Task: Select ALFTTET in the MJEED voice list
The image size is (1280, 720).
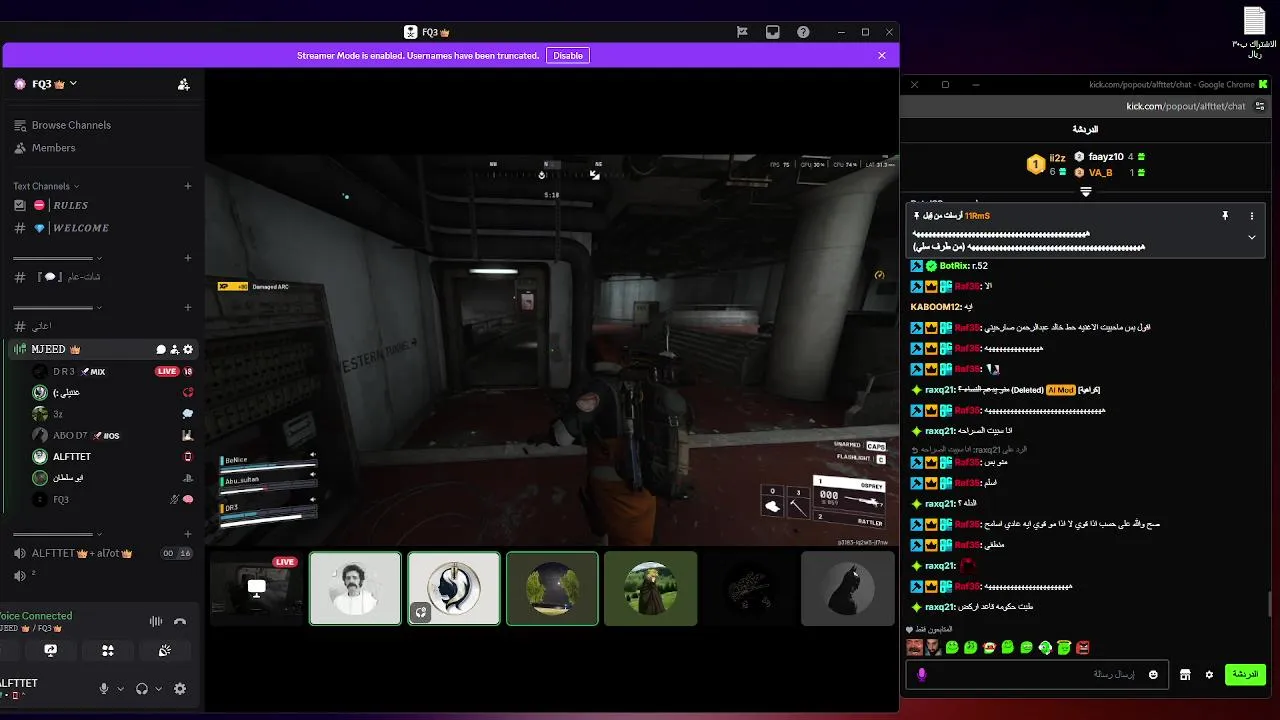Action: coord(72,456)
